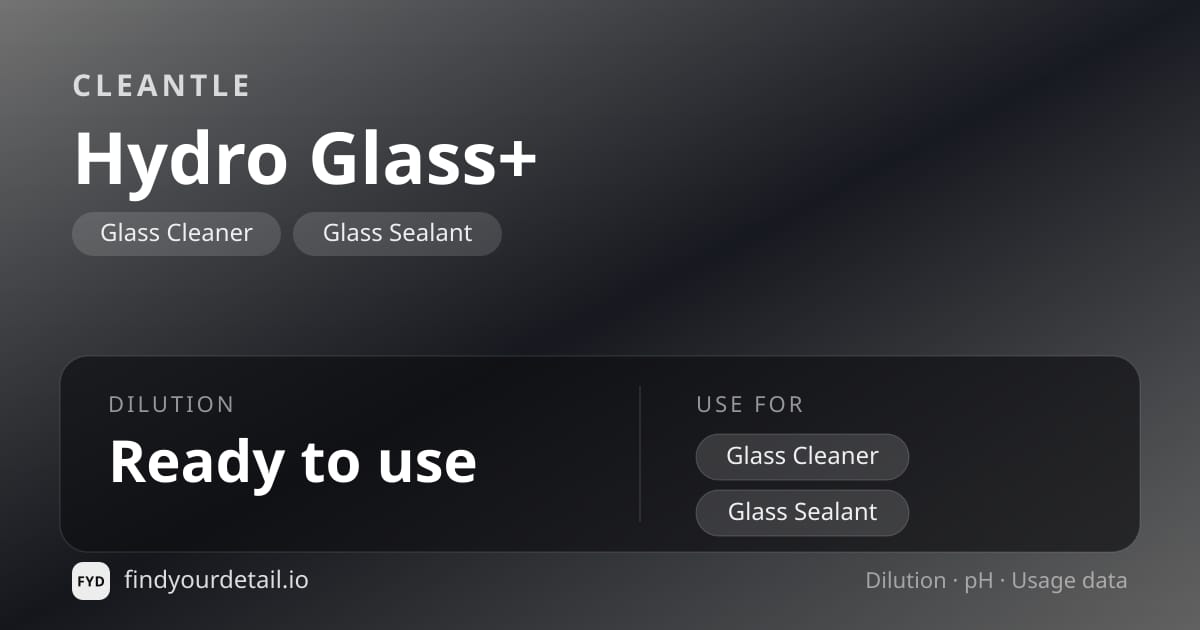Click the Ready to use text
The image size is (1200, 630).
point(293,462)
